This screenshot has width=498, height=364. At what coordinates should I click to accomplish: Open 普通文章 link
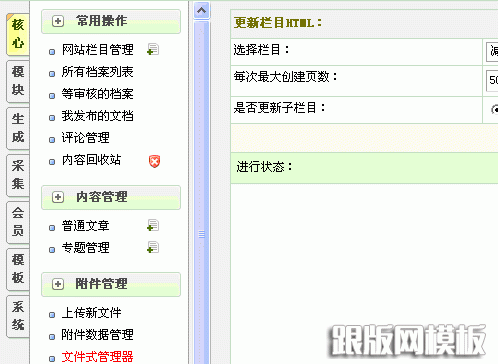[86, 226]
